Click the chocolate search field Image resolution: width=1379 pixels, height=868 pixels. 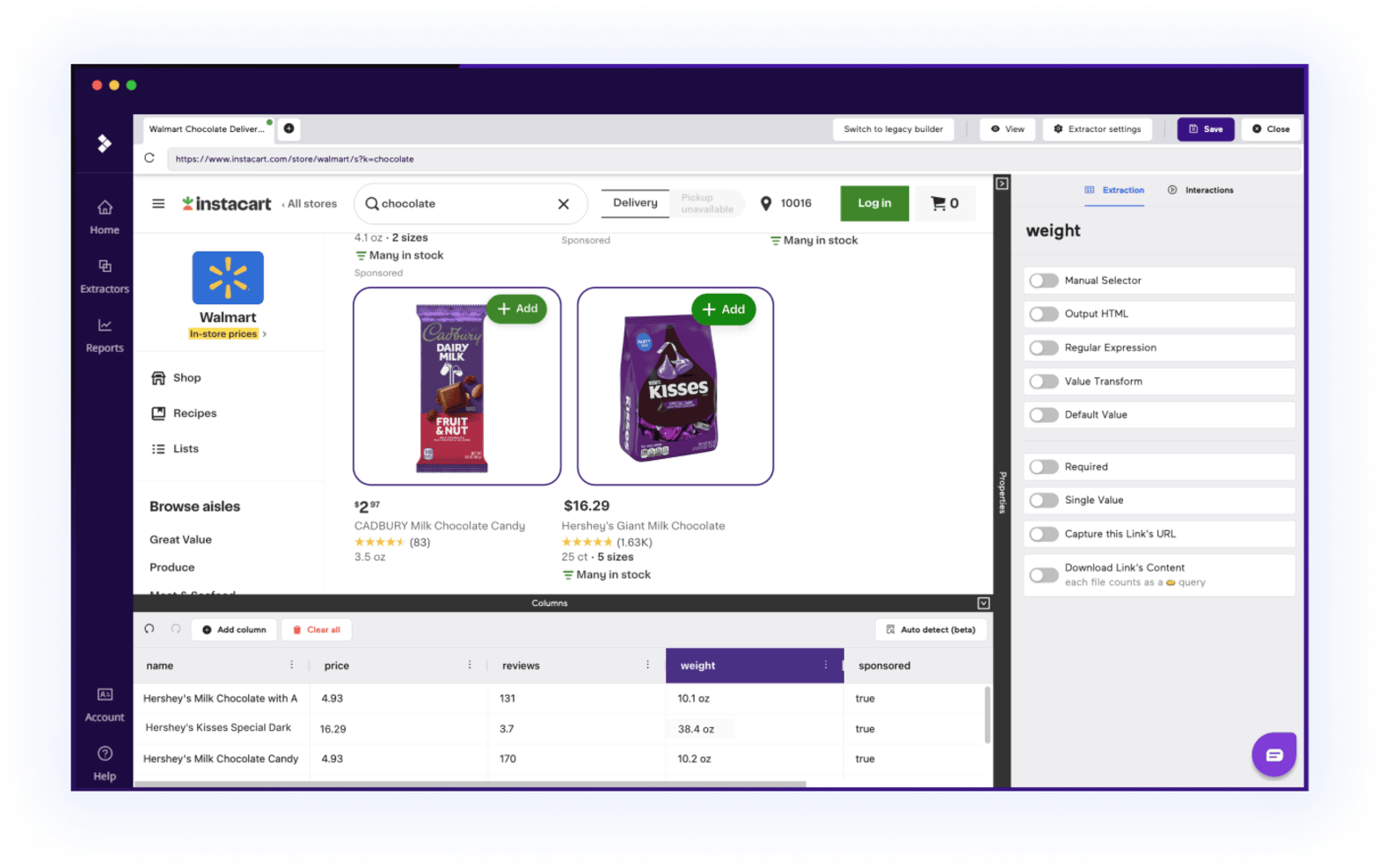pyautogui.click(x=471, y=204)
